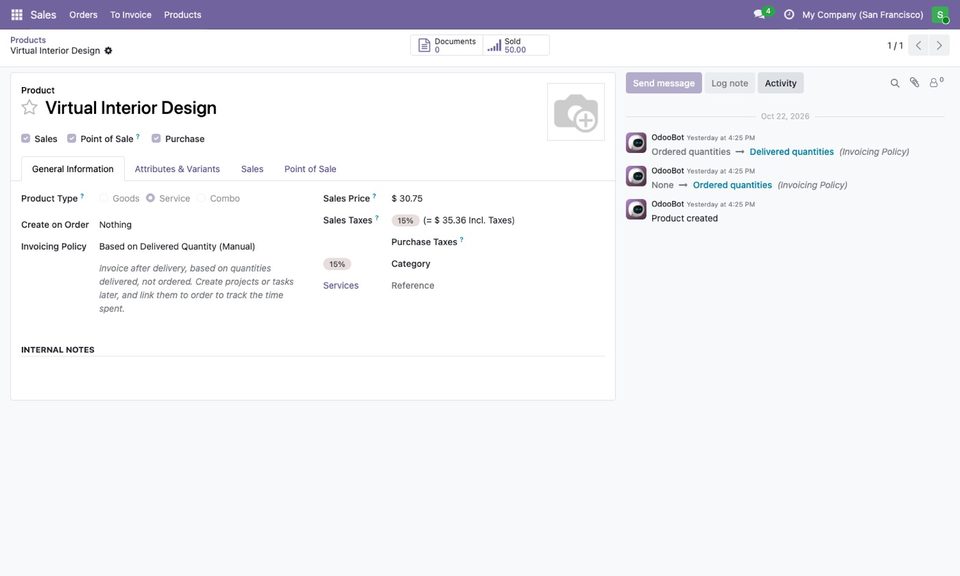Click the Send message button
Viewport: 960px width, 576px height.
(664, 83)
